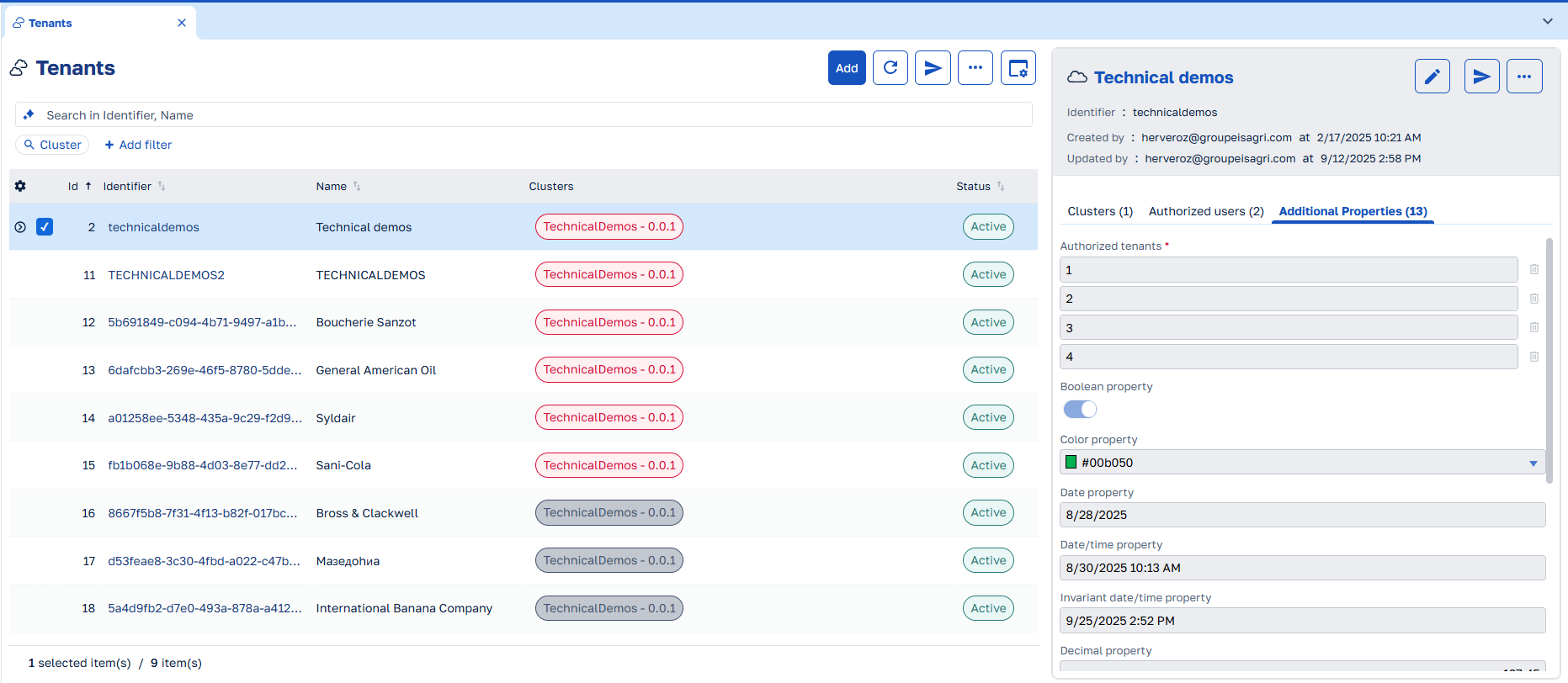
Task: Open the Color property dropdown arrow
Action: point(1533,463)
